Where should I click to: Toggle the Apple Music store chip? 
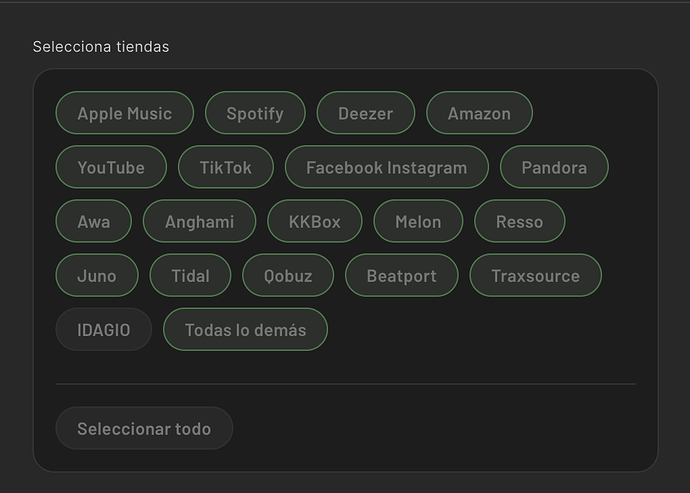pos(124,113)
